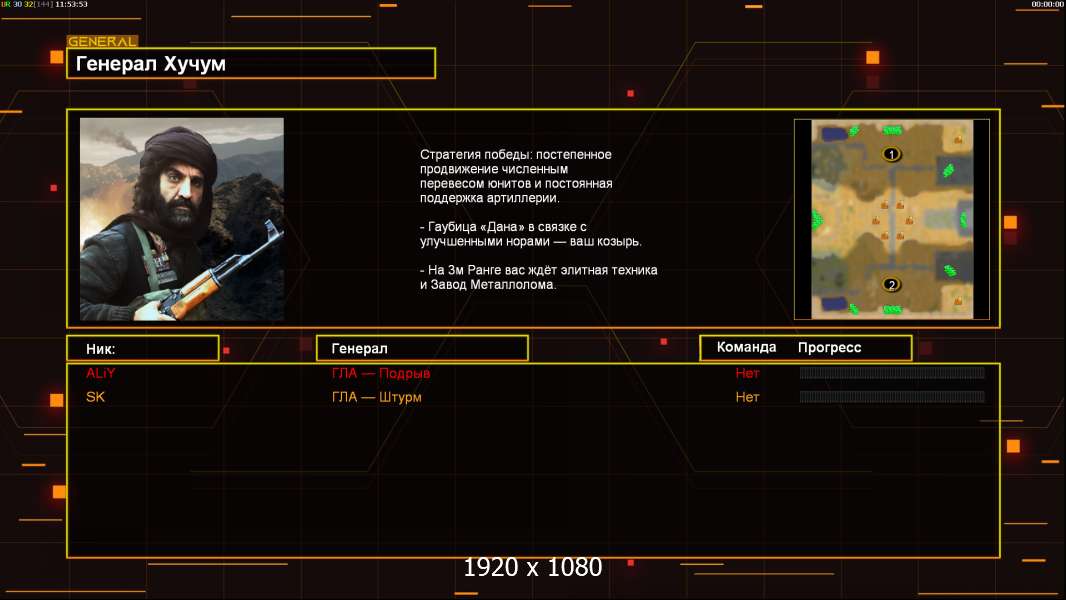This screenshot has height=600, width=1066.
Task: Click the 'Ник:' column header
Action: [143, 349]
